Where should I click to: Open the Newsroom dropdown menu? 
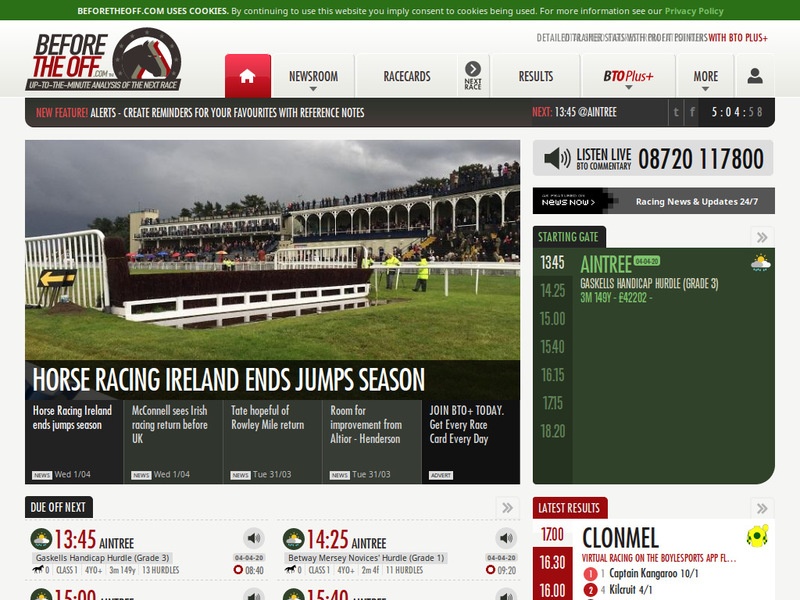pyautogui.click(x=313, y=77)
